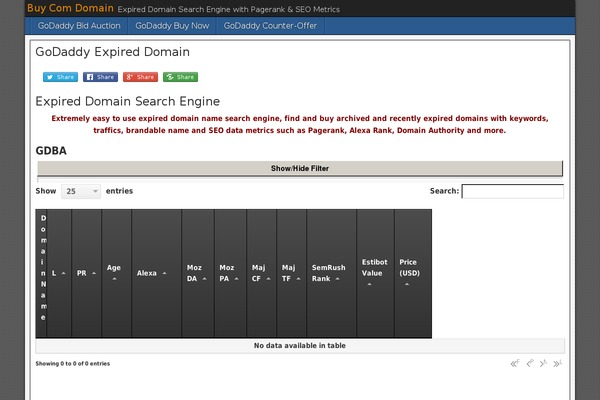Sort table by Estibot Value column
The image size is (600, 400).
pyautogui.click(x=375, y=273)
